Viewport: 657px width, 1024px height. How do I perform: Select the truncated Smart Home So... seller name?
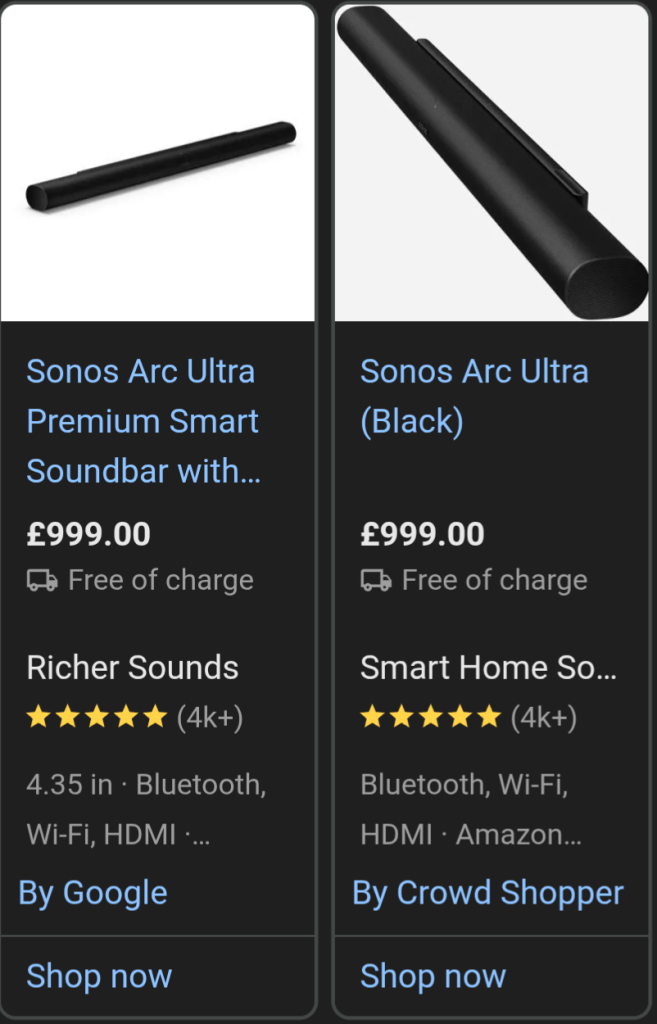pos(488,667)
